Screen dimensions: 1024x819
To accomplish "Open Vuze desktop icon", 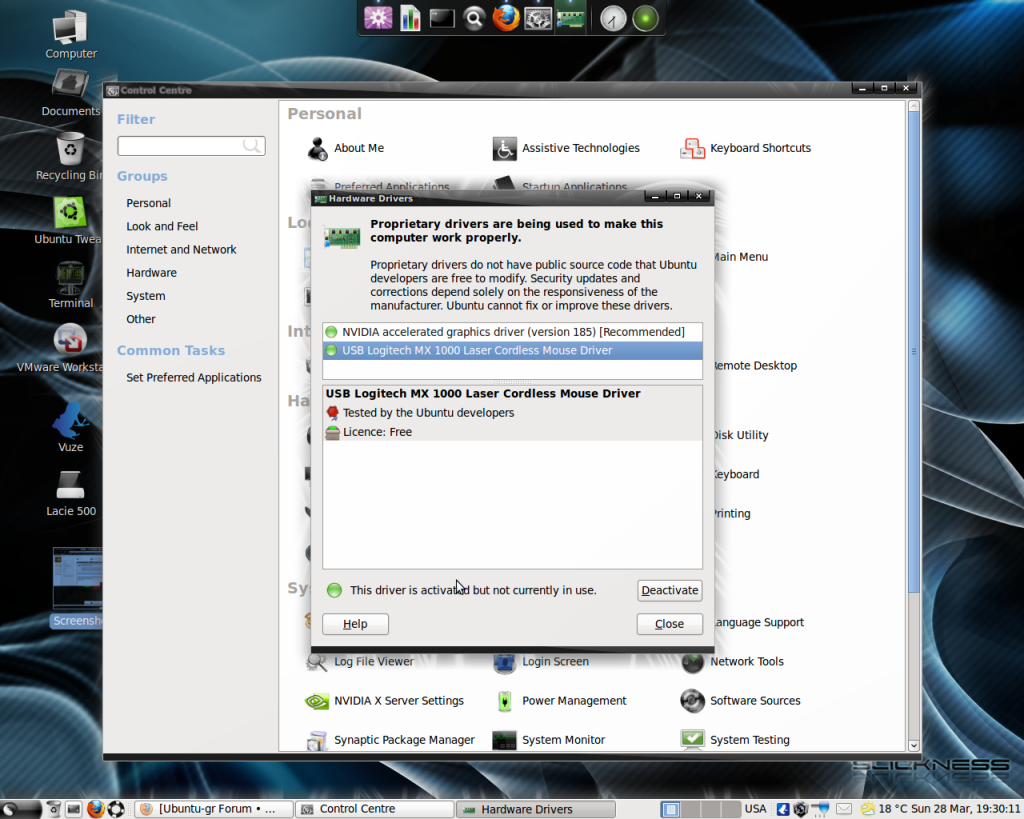I will pos(71,427).
